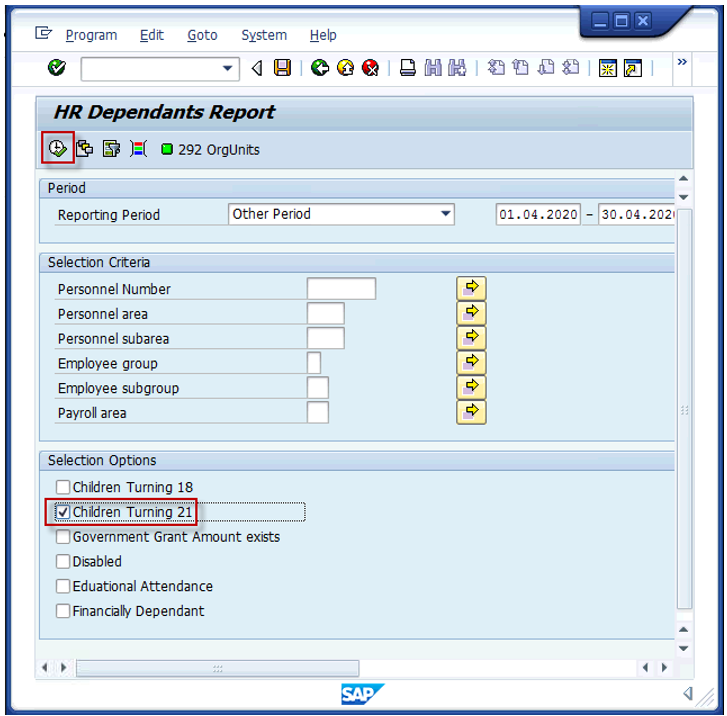Enable Government Grant Amount exists checkbox
This screenshot has height=716, width=727.
pos(63,537)
